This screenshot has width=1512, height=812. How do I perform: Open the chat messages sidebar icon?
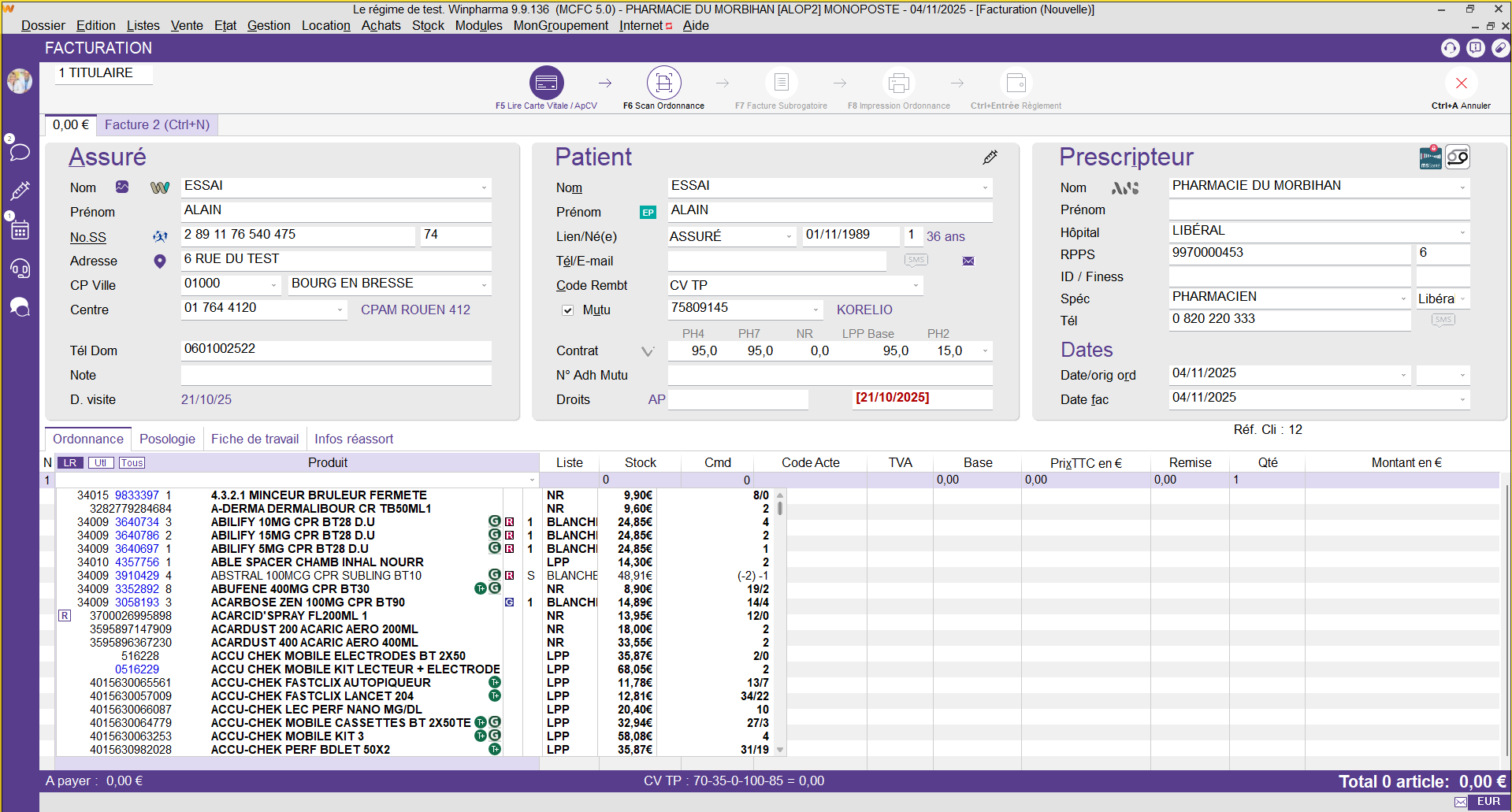click(20, 151)
